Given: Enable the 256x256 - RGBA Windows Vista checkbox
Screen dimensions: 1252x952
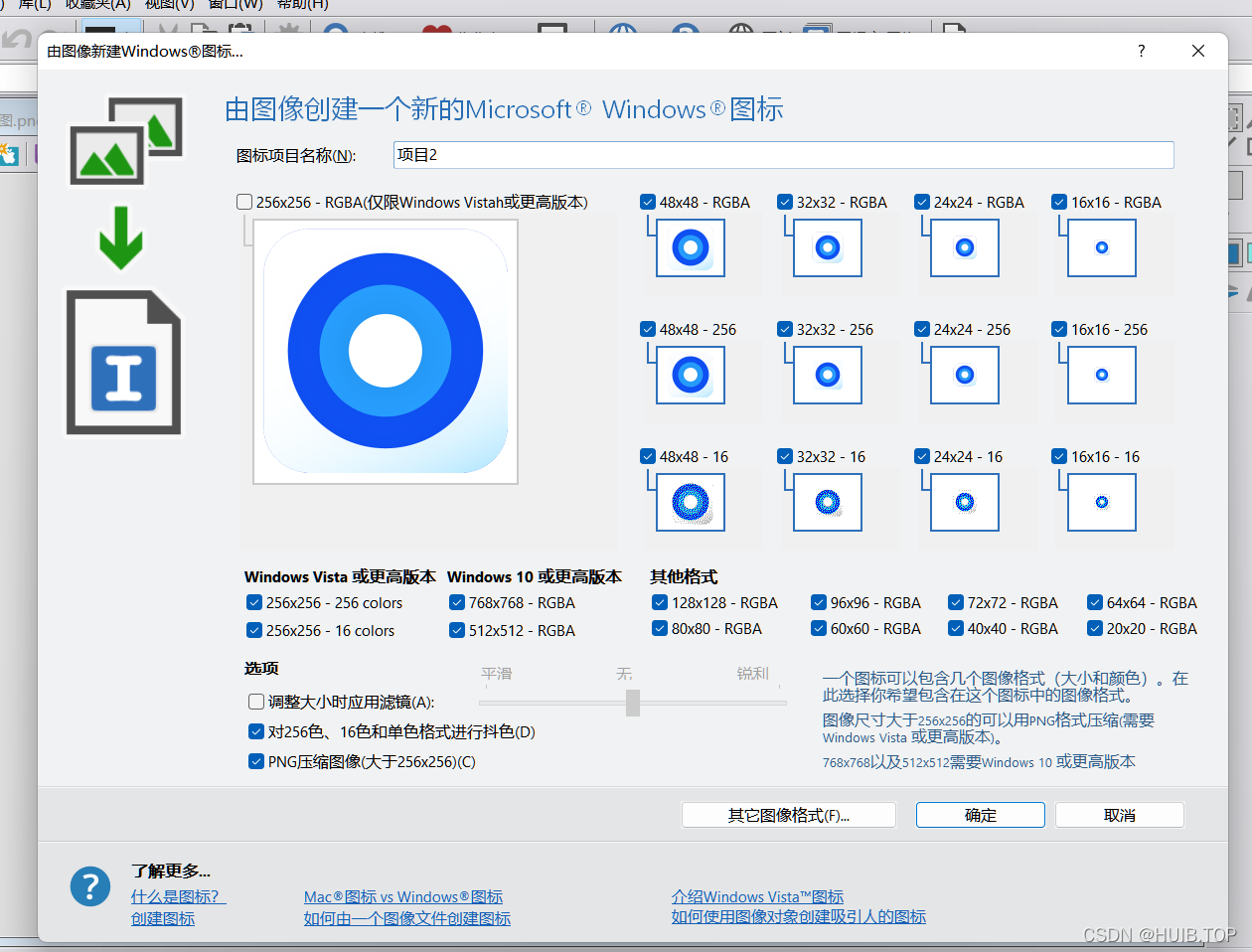Looking at the screenshot, I should pos(243,202).
